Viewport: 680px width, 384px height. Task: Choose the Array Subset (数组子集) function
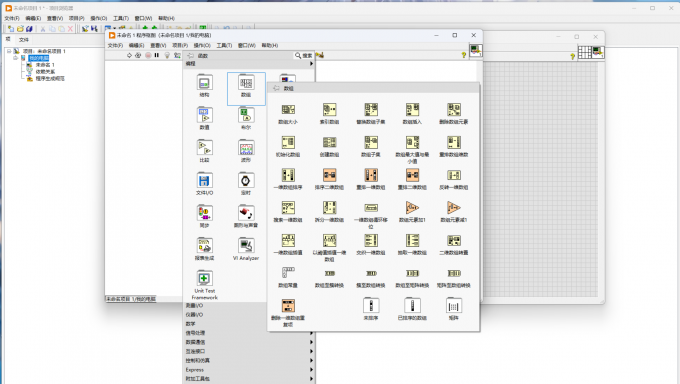tap(371, 146)
